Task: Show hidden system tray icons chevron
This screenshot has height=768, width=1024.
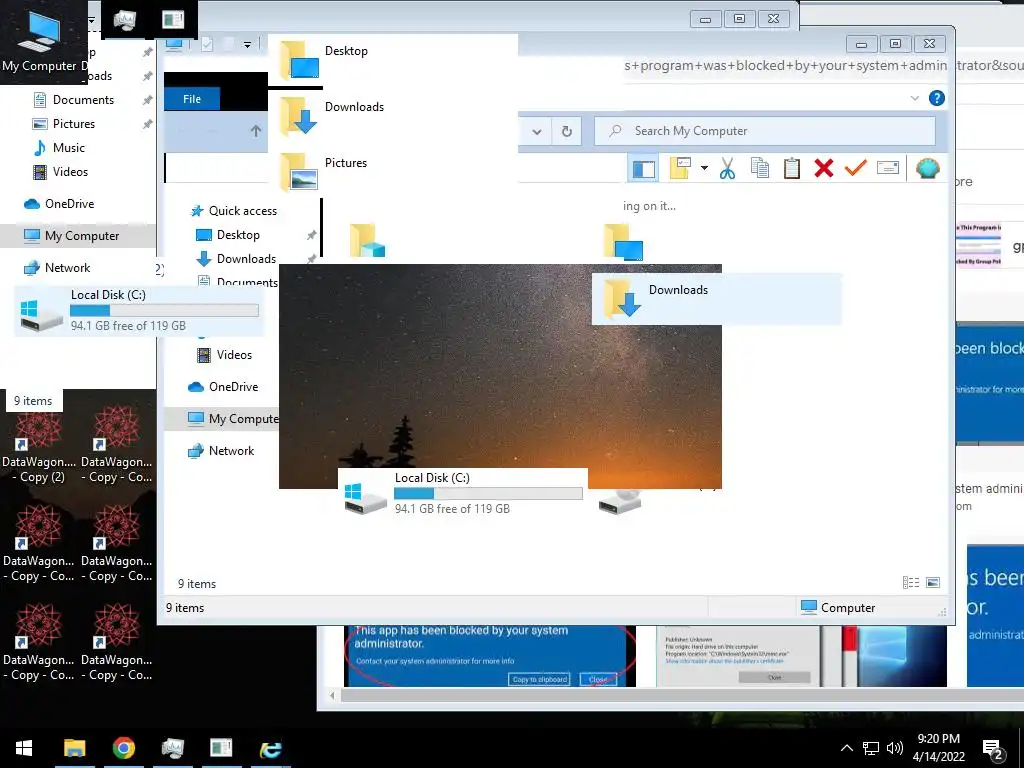Action: tap(846, 748)
